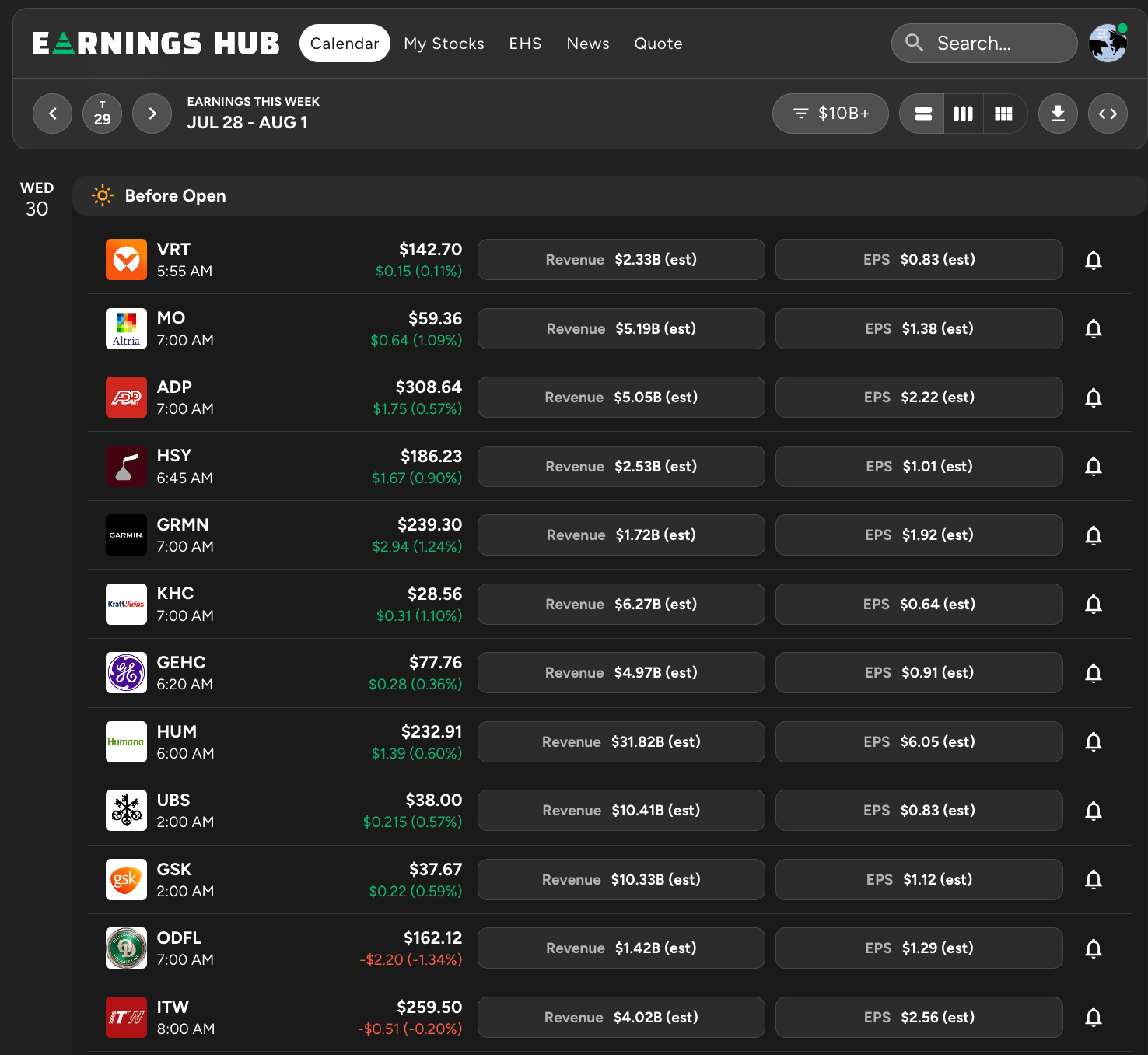
Task: Go to previous week arrow
Action: [x=52, y=114]
